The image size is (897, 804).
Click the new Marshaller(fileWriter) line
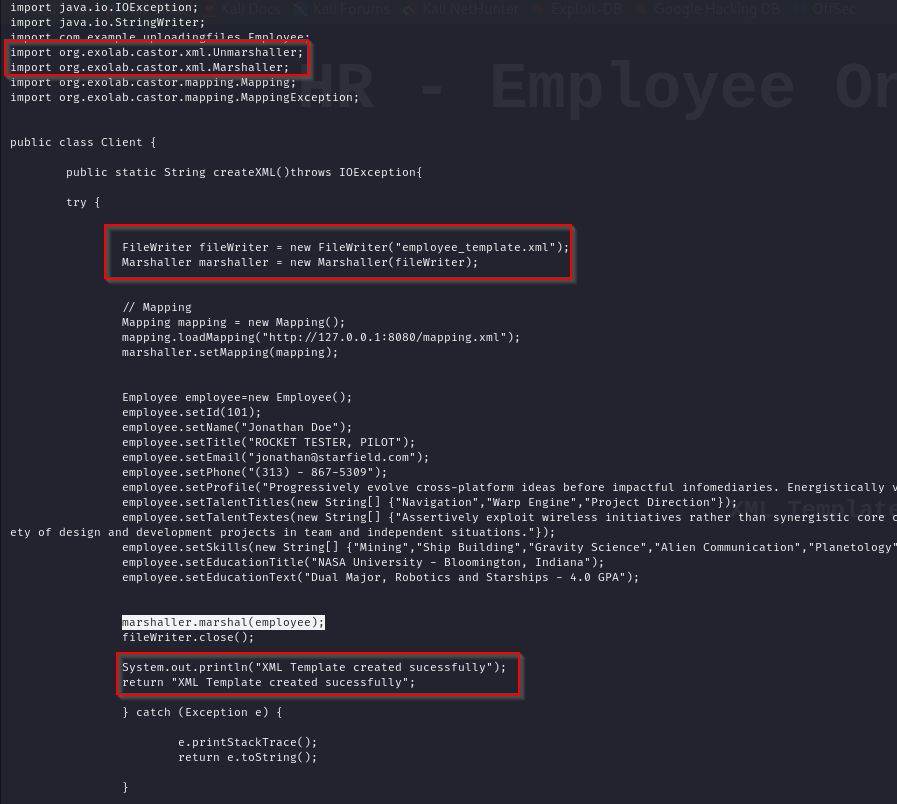(300, 262)
